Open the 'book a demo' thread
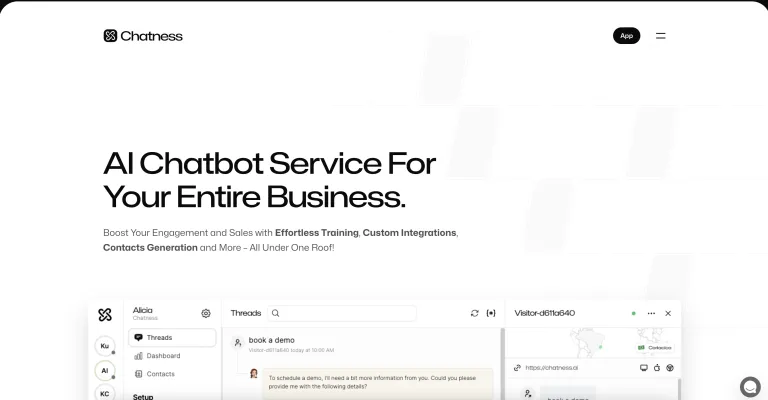768x400 pixels. pyautogui.click(x=271, y=340)
